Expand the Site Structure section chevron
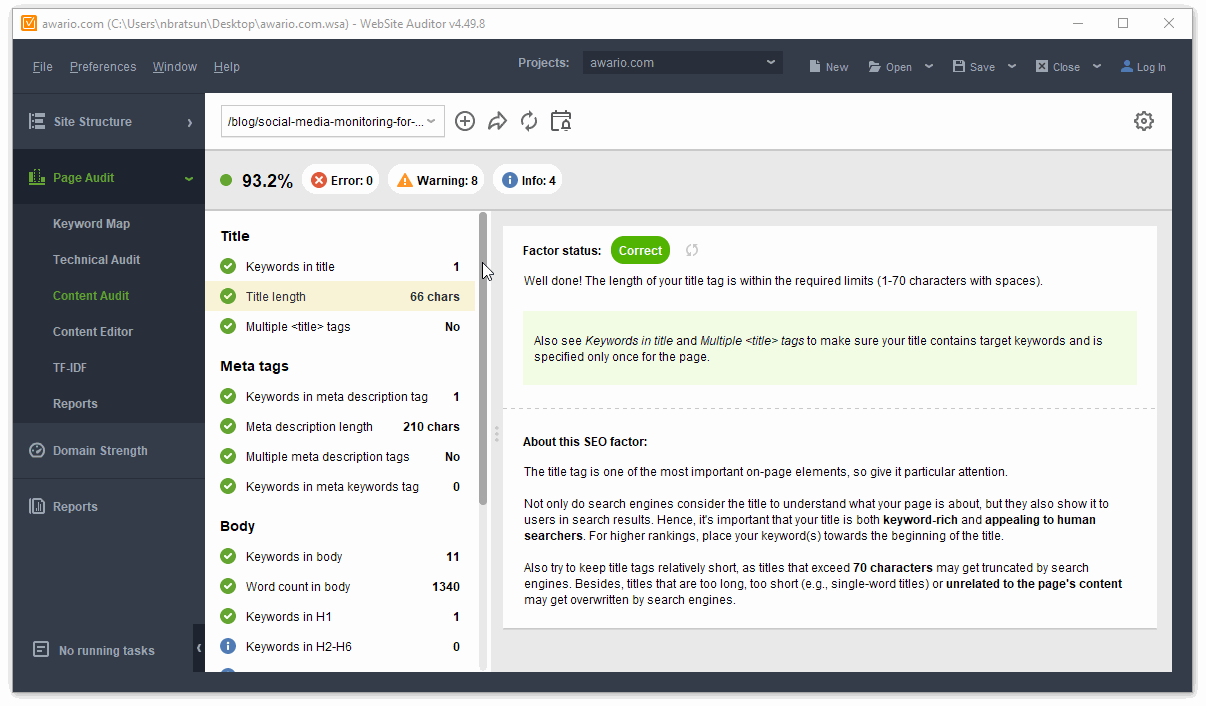This screenshot has width=1206, height=706. (189, 122)
